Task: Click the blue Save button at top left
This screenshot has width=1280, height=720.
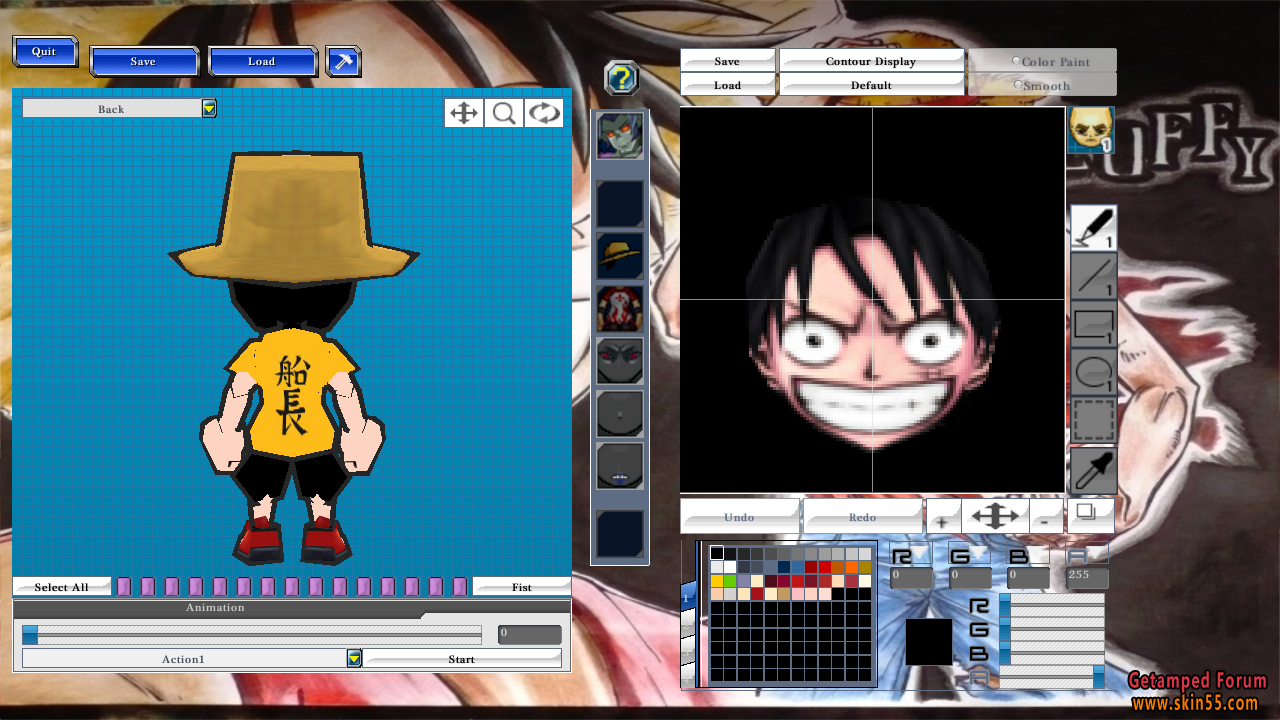Action: pos(143,61)
